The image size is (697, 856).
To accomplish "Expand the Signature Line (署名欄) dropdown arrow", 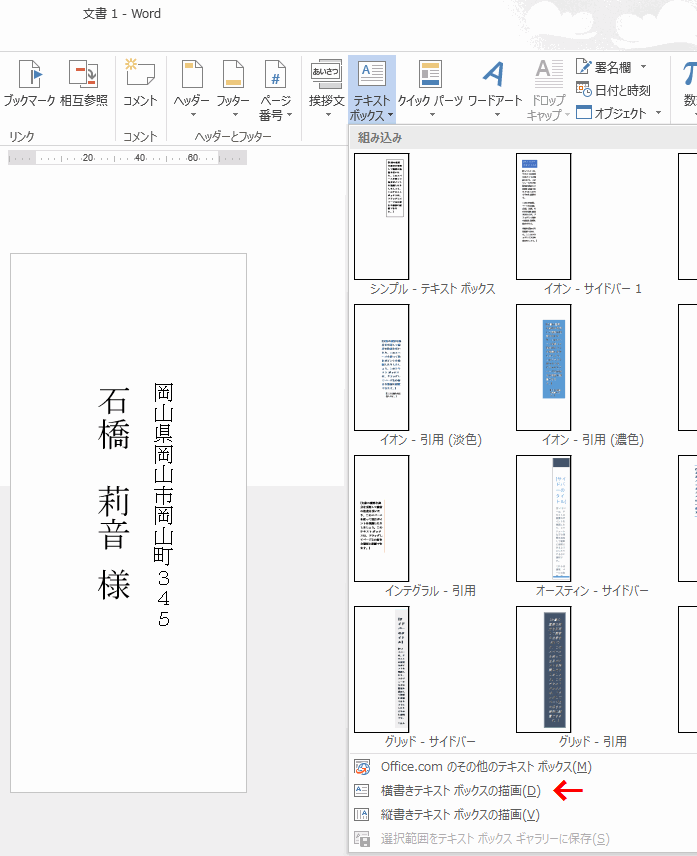I will click(644, 67).
